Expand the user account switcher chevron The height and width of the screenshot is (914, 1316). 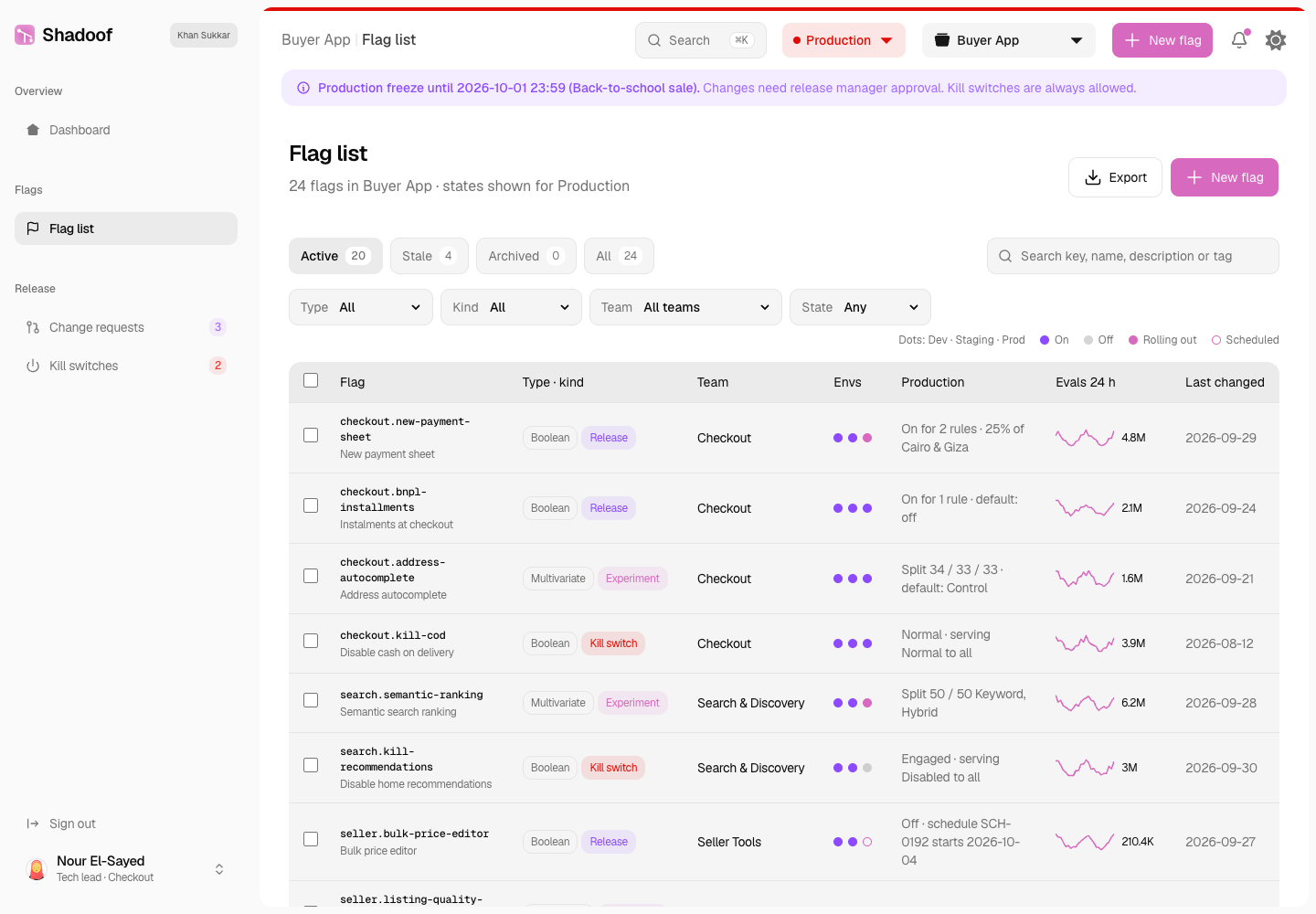(x=219, y=869)
